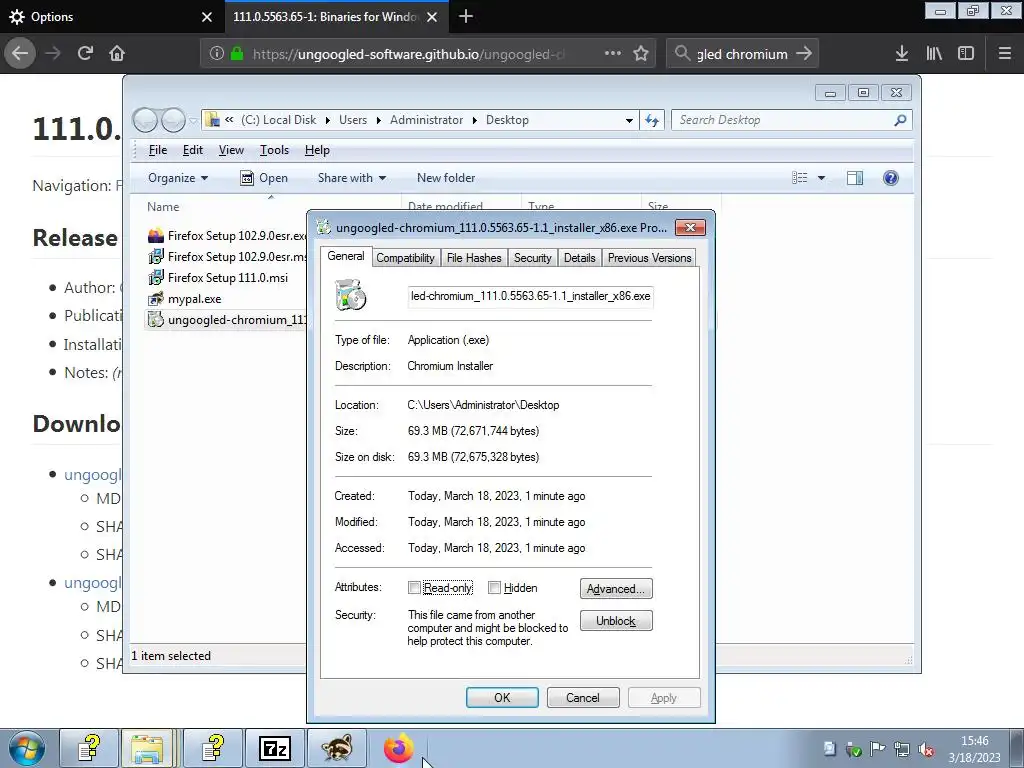Go forward in Explorer

click(x=173, y=120)
